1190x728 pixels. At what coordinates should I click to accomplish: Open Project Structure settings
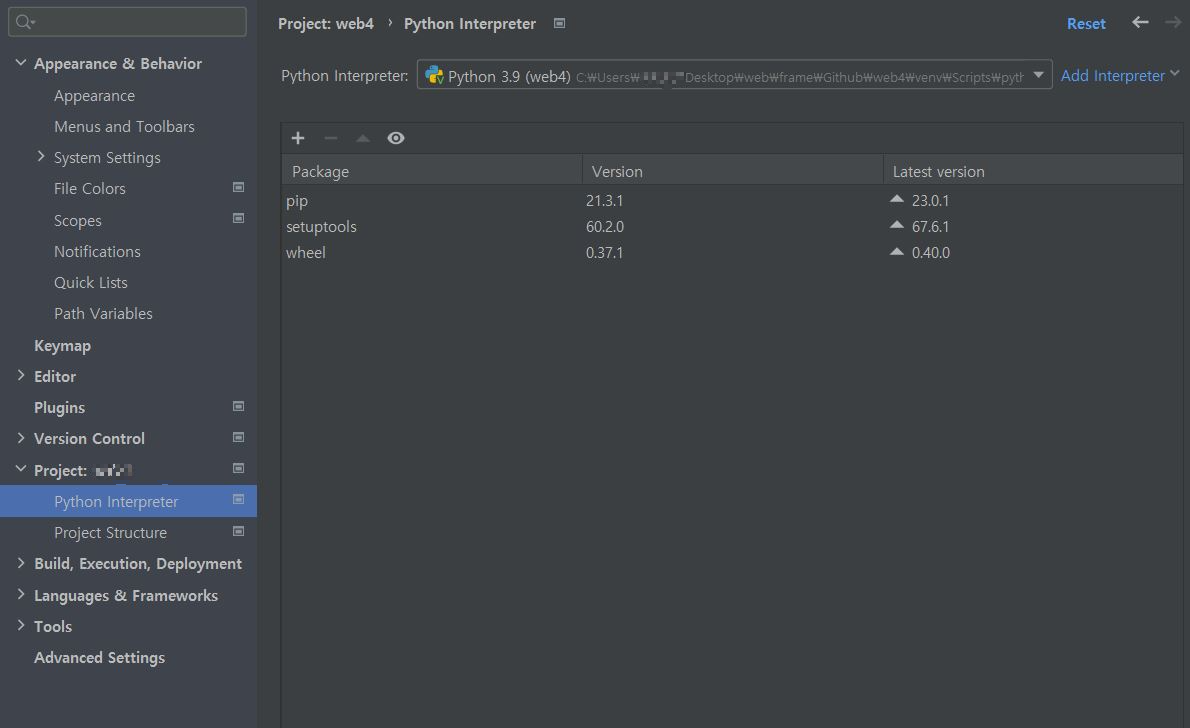110,533
